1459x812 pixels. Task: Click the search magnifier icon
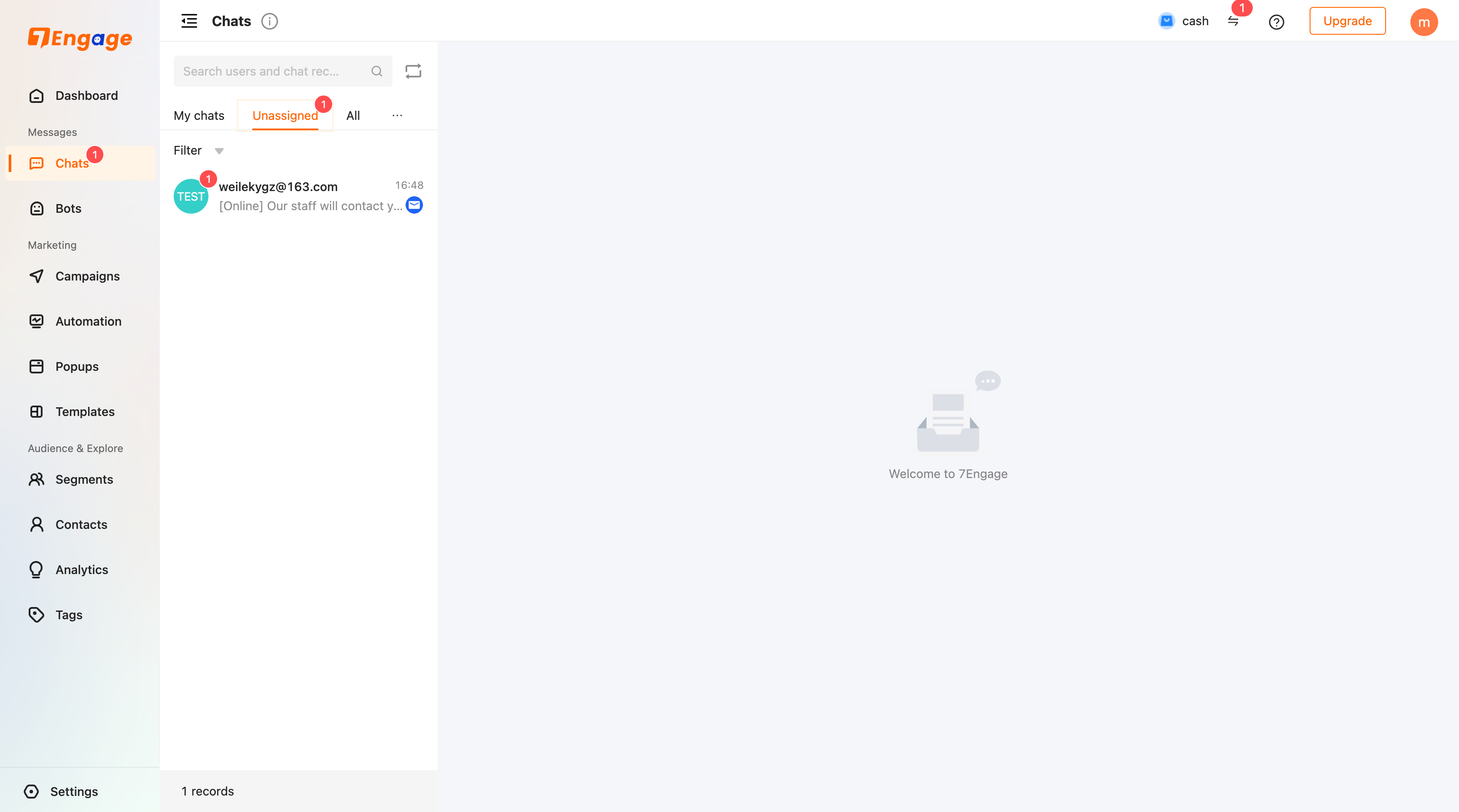click(x=376, y=71)
